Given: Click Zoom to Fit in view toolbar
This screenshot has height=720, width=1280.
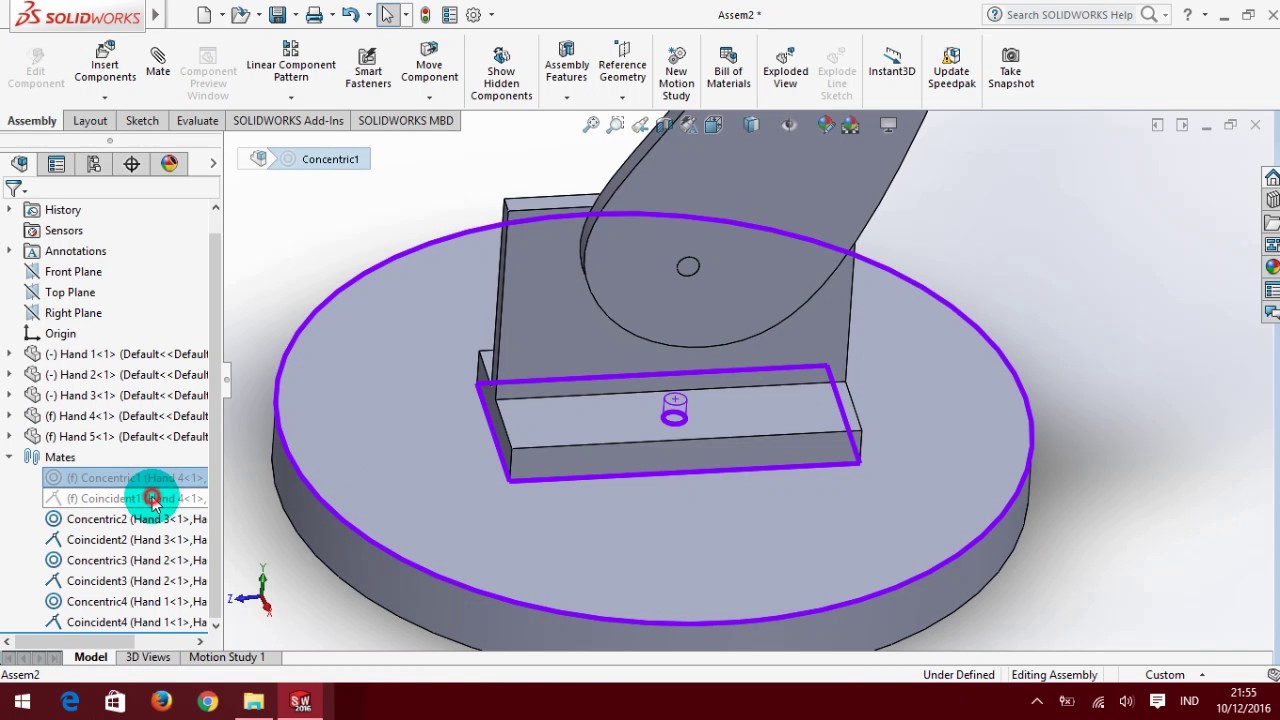Looking at the screenshot, I should click(x=591, y=125).
